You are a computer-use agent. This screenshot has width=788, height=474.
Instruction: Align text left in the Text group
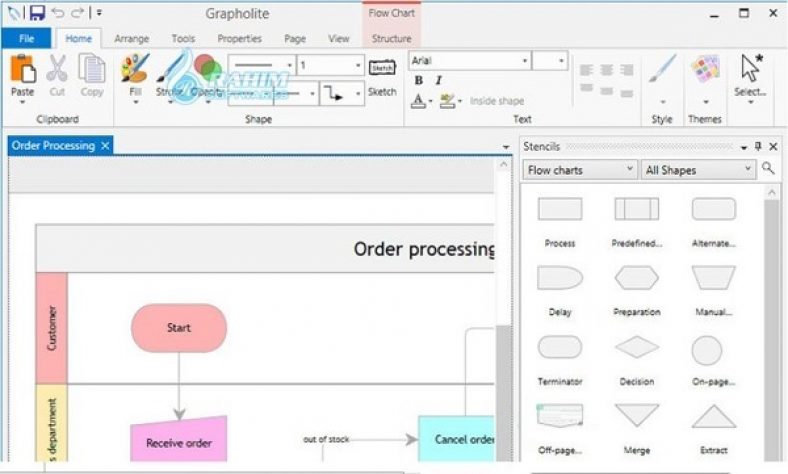point(586,70)
